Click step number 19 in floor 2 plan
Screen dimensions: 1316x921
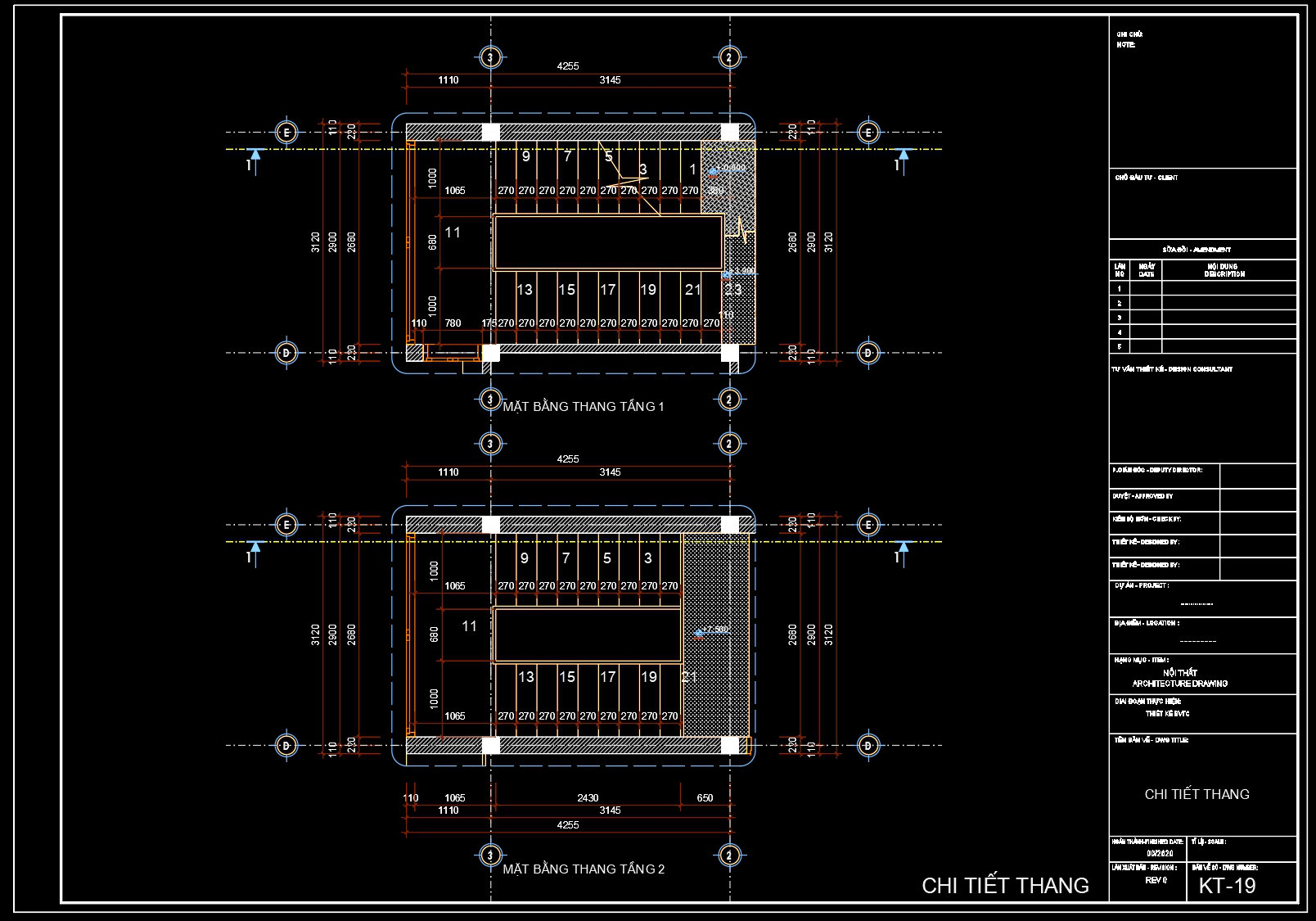point(649,677)
